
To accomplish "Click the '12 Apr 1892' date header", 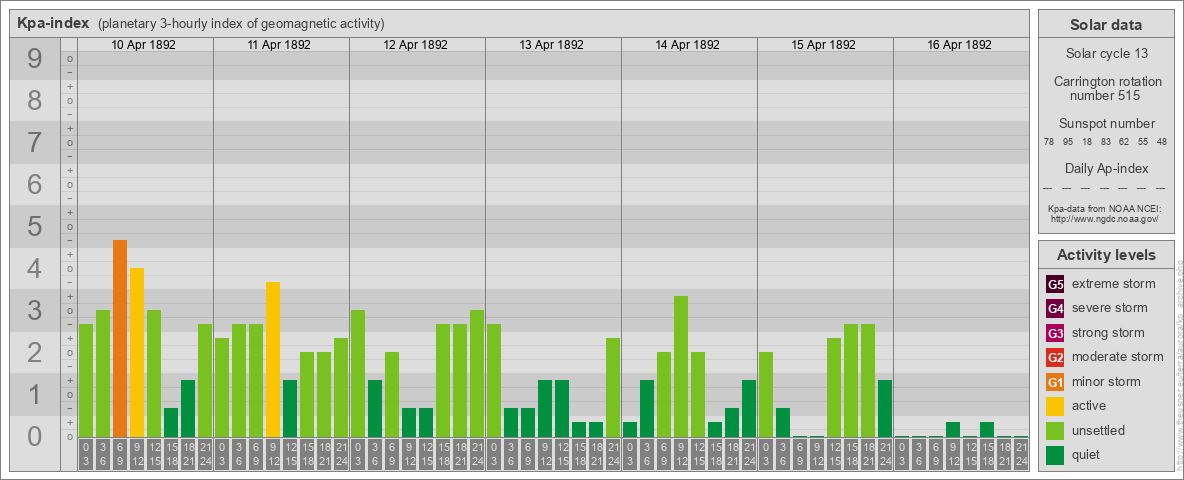I will click(415, 45).
